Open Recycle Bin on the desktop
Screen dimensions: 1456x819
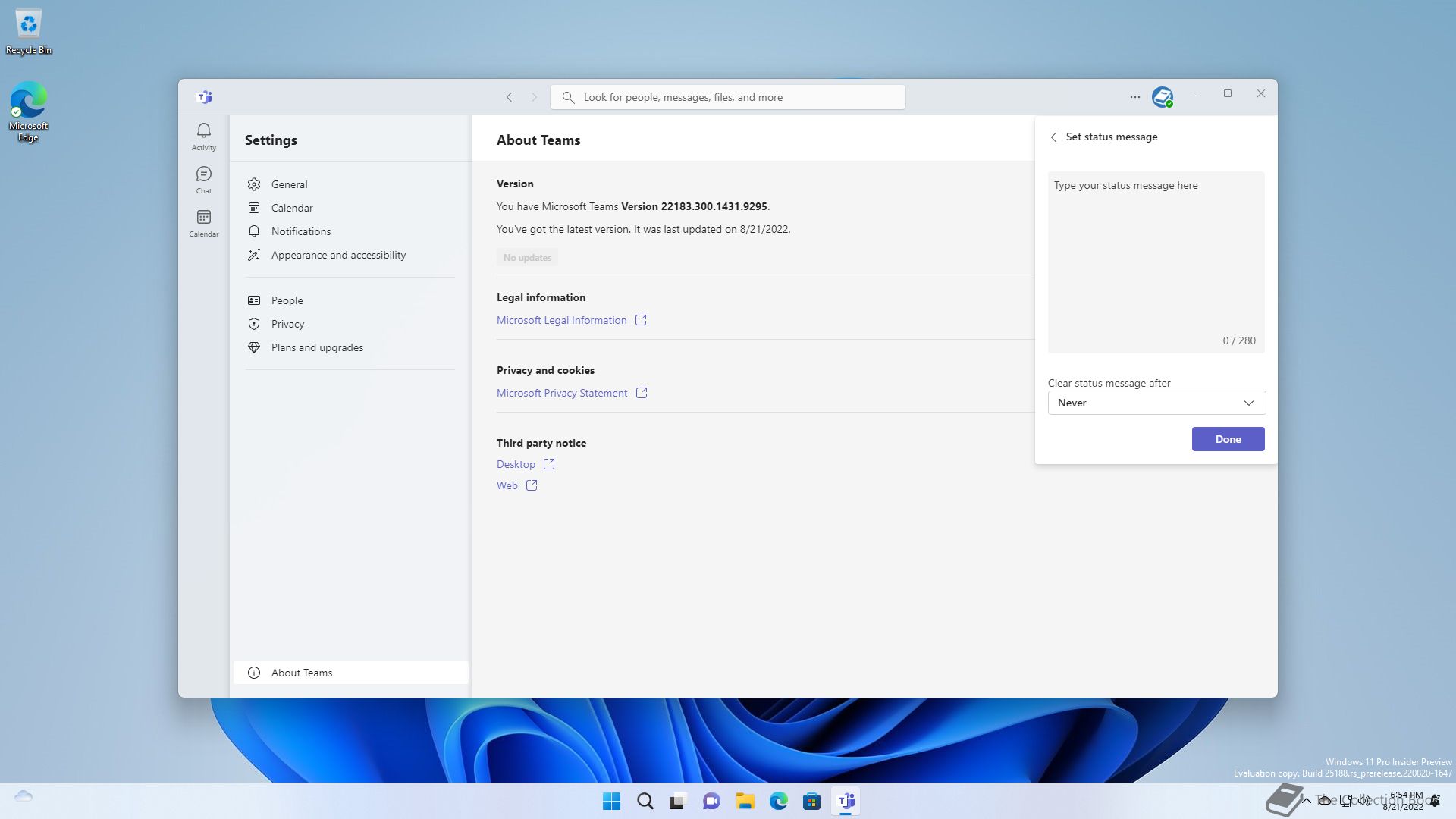coord(29,32)
